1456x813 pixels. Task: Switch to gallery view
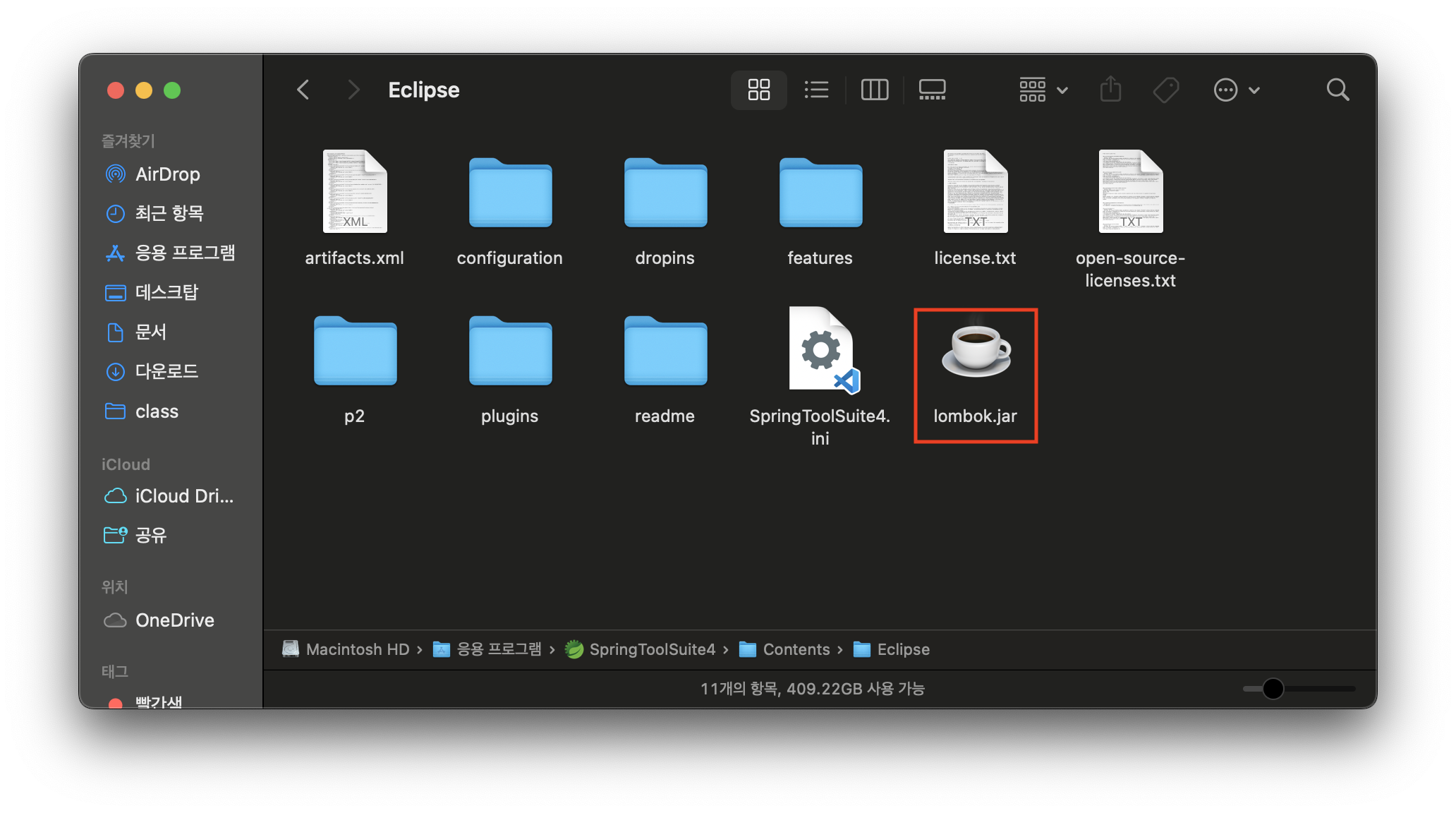tap(932, 90)
